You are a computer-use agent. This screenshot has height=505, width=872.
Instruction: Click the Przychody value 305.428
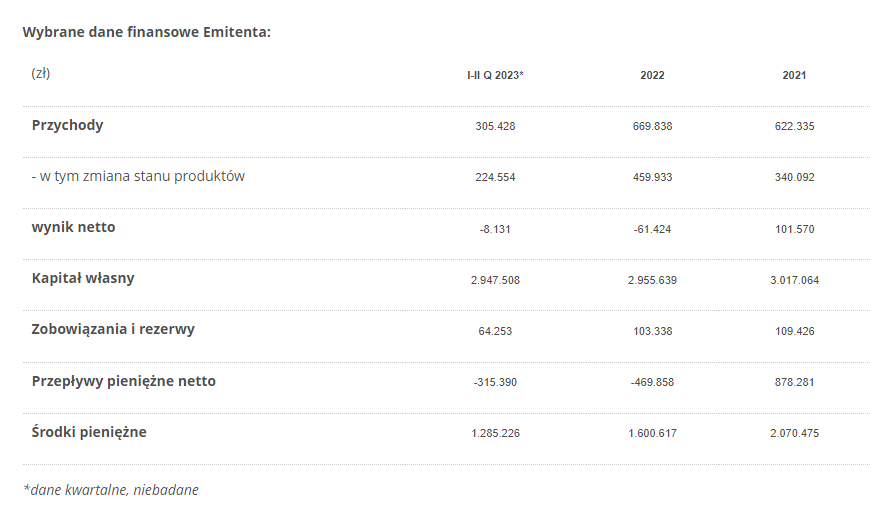click(x=495, y=127)
